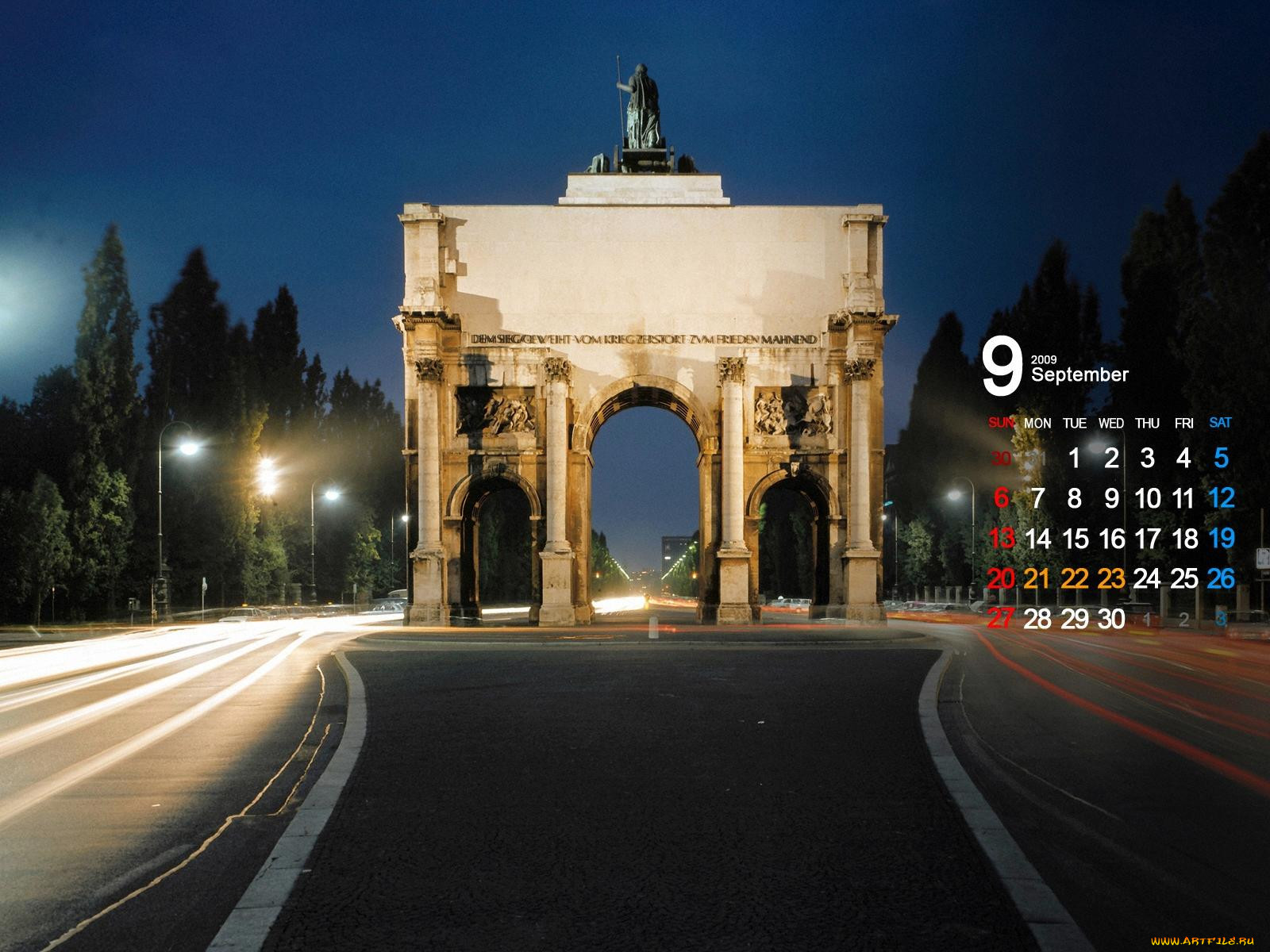Choose date 7 in the calendar
Viewport: 1270px width, 952px height.
coord(1037,498)
